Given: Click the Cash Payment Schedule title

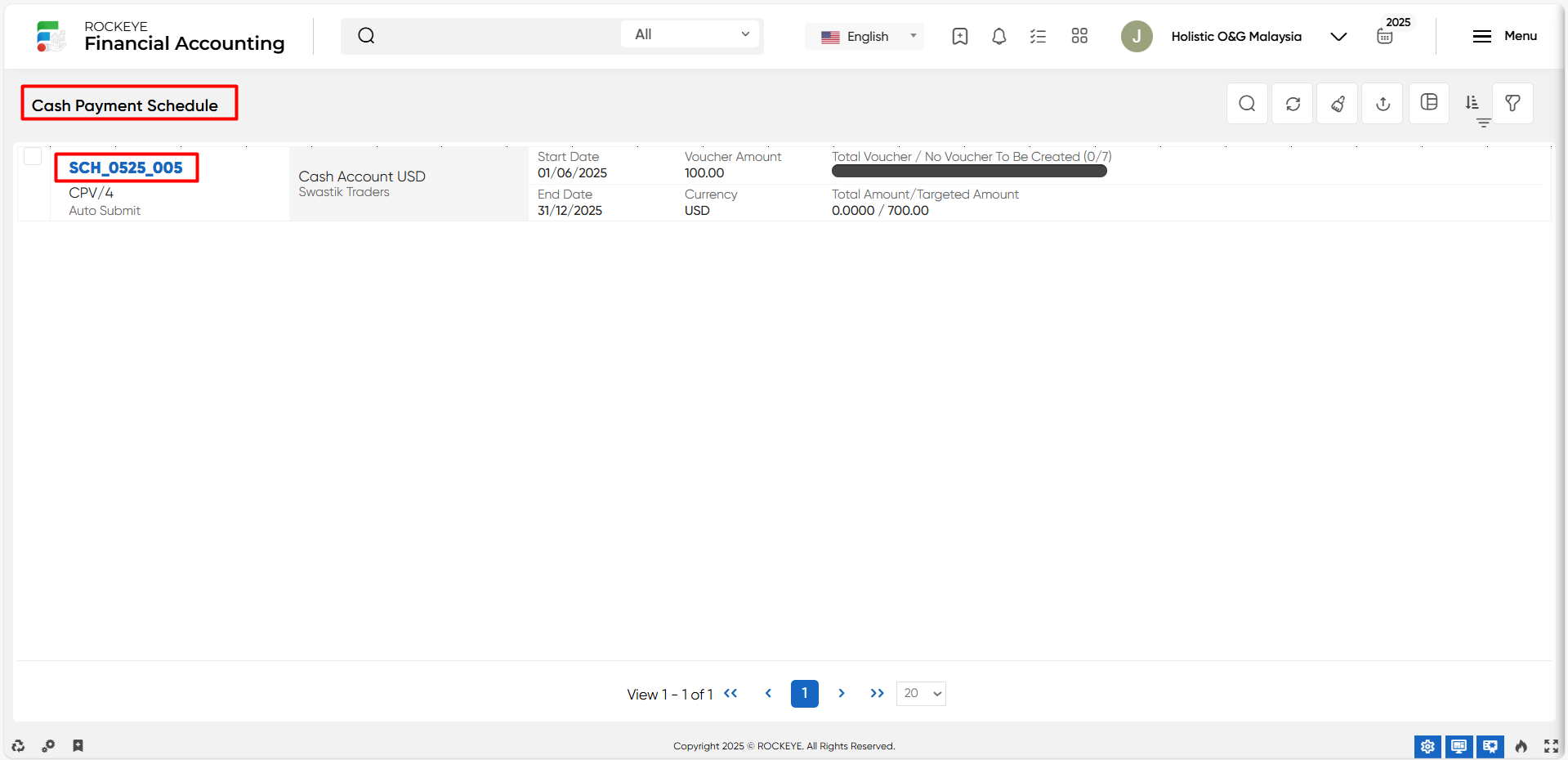Looking at the screenshot, I should point(125,105).
